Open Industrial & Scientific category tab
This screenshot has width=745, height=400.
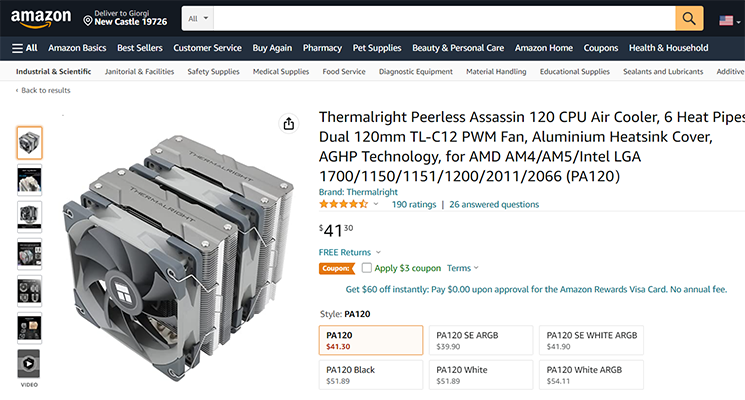pos(53,72)
